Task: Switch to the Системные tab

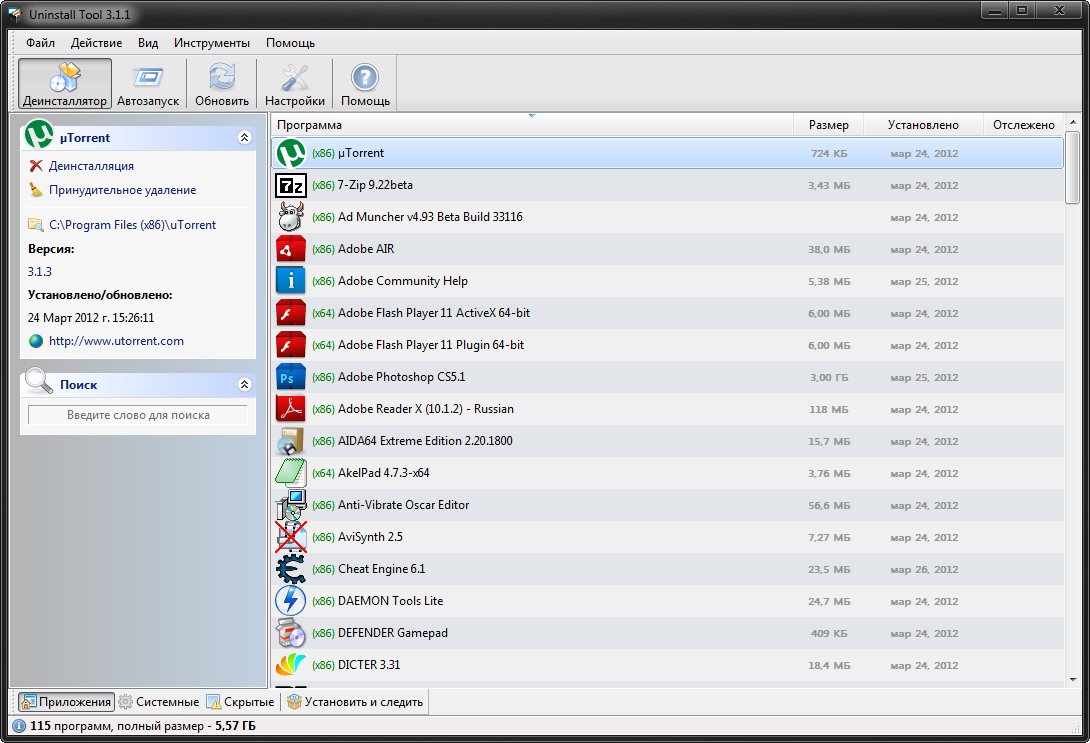Action: click(160, 702)
